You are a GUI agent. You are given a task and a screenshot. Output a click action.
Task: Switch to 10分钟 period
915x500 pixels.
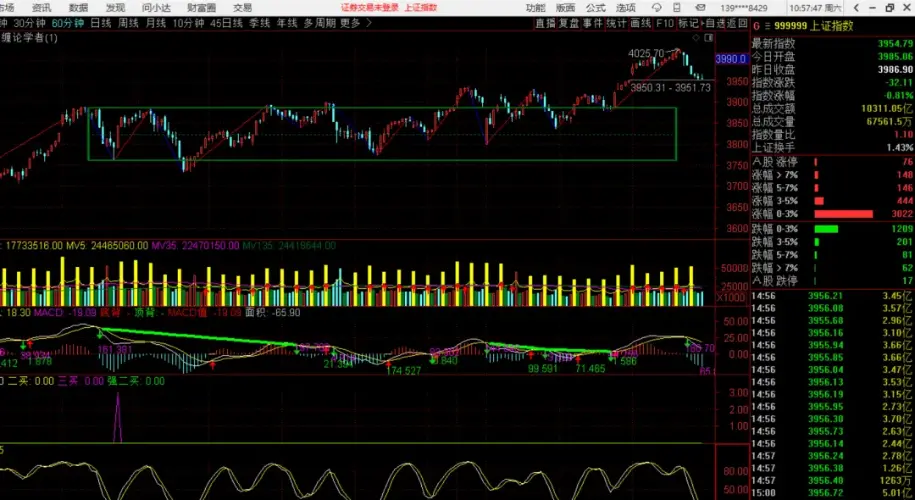point(188,23)
